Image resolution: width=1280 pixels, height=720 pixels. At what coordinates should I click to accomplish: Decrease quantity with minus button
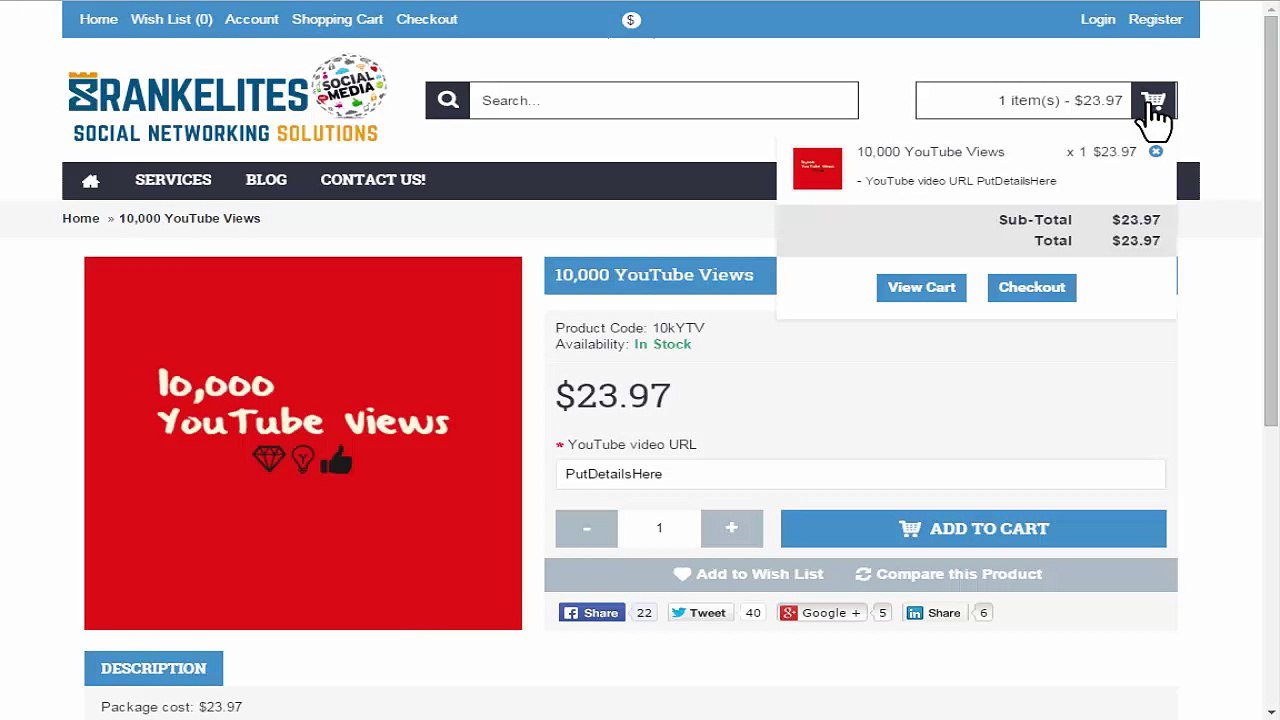(586, 528)
